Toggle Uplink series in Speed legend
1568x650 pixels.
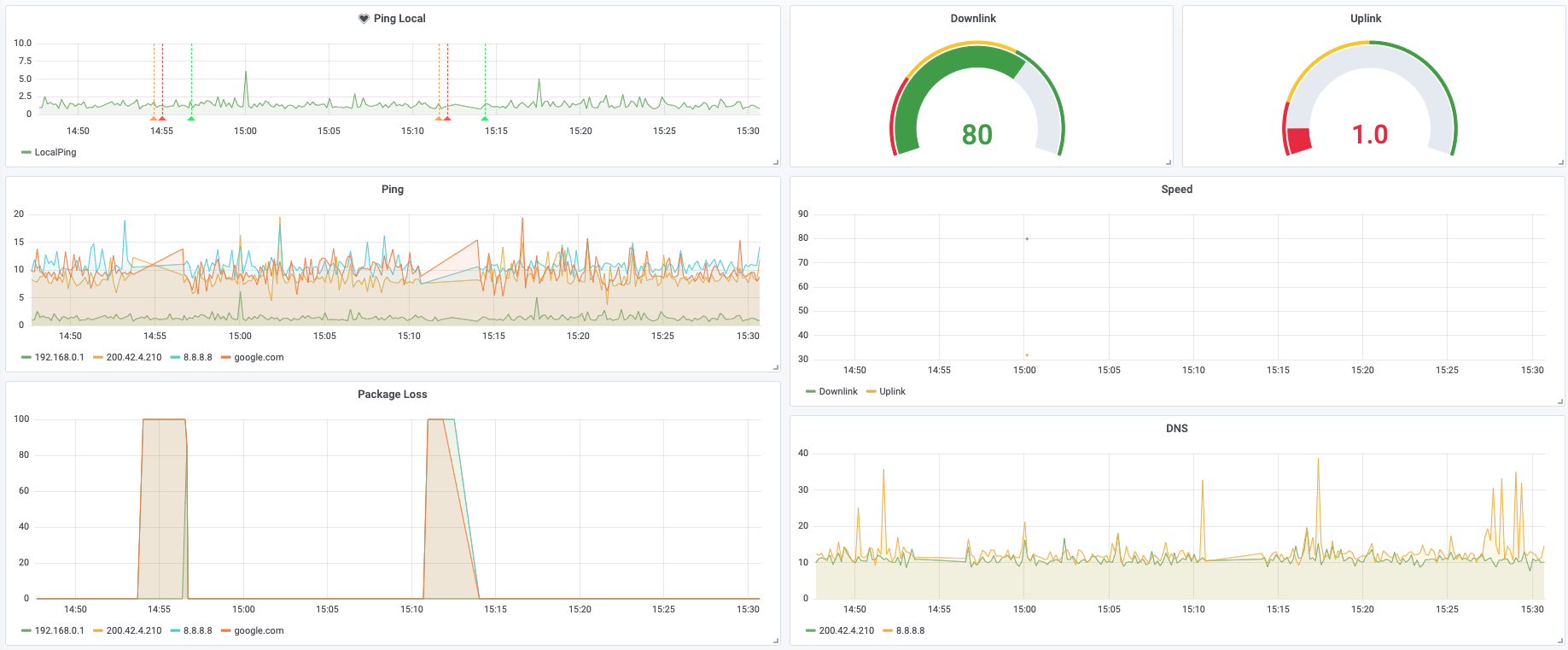[x=892, y=391]
